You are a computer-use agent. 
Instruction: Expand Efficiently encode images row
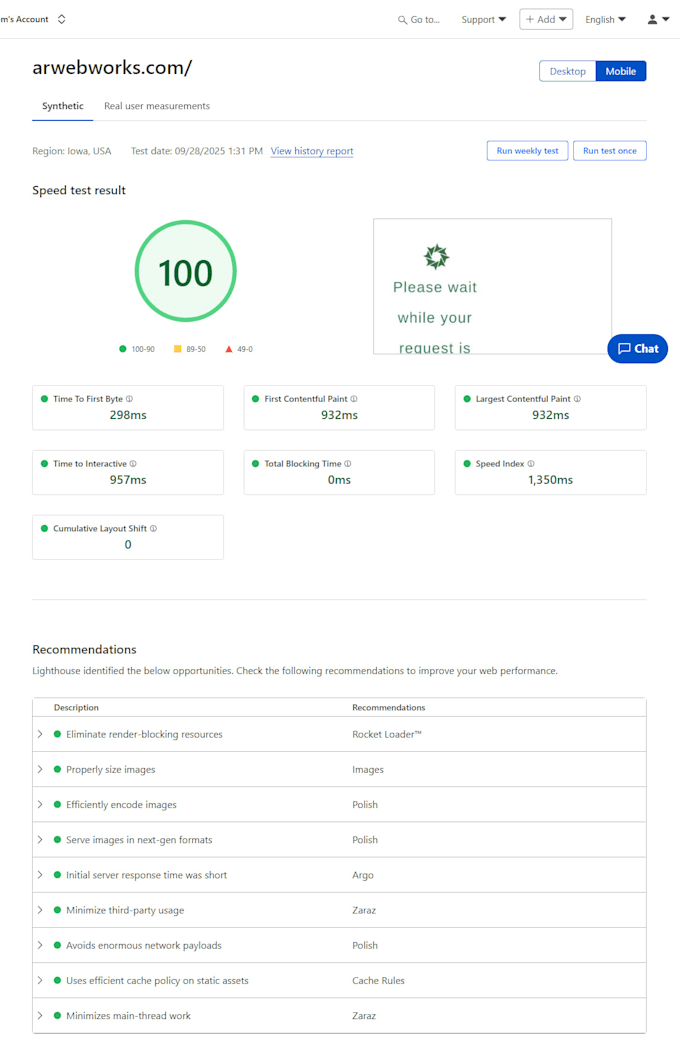(x=40, y=805)
